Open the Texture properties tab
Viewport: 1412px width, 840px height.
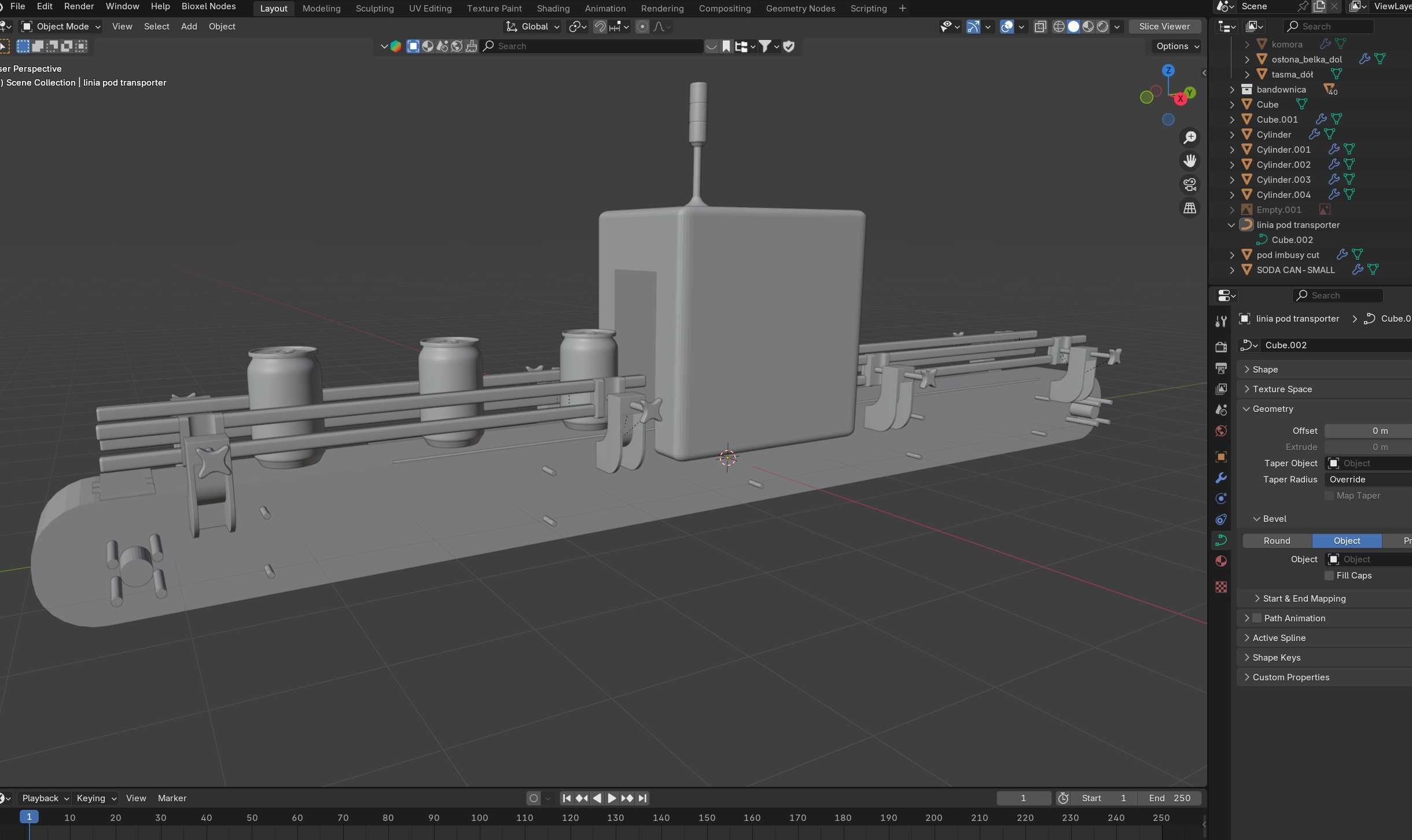click(1221, 587)
